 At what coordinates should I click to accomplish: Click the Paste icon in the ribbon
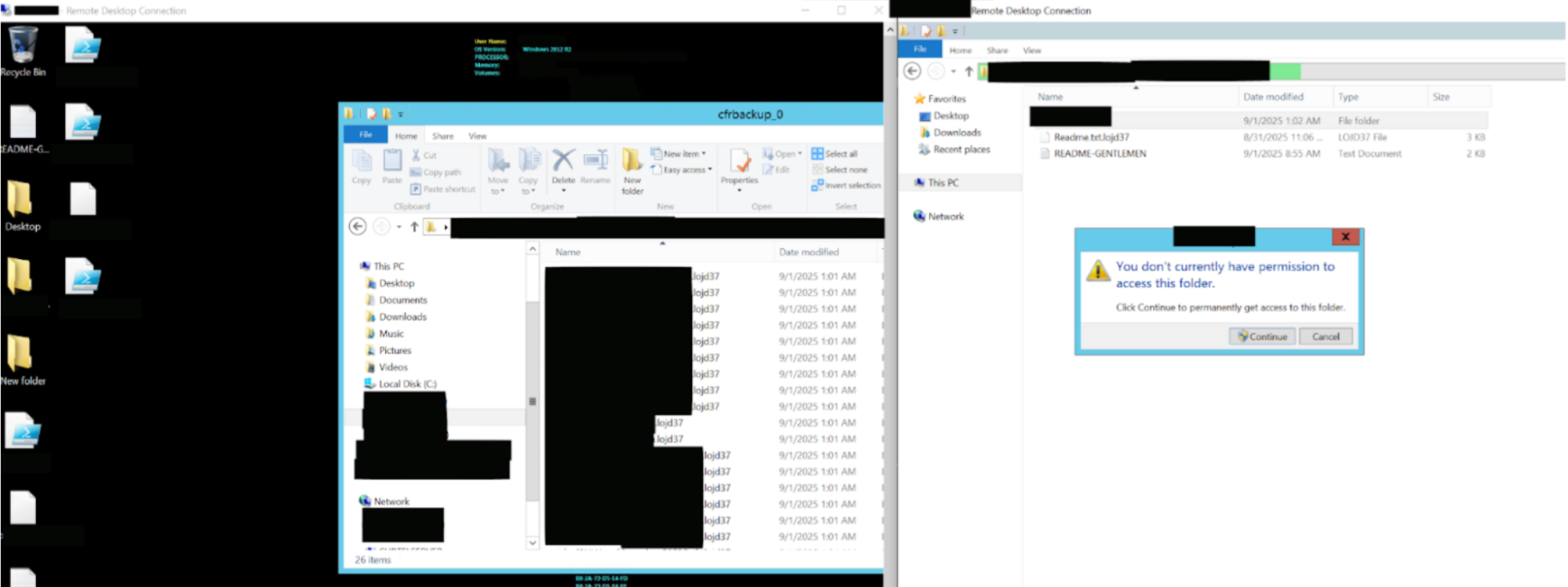point(392,167)
